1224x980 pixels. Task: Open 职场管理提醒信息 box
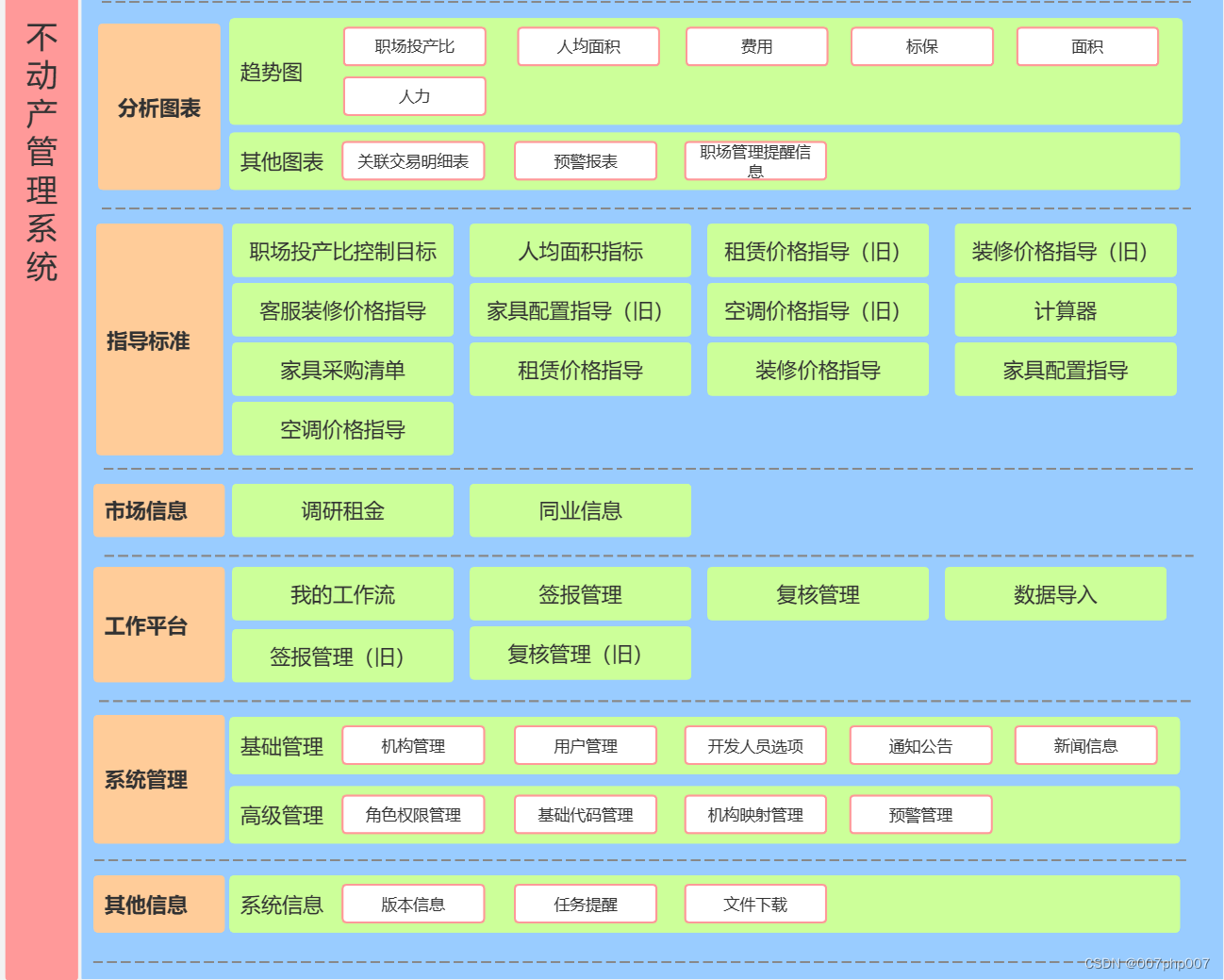[755, 161]
